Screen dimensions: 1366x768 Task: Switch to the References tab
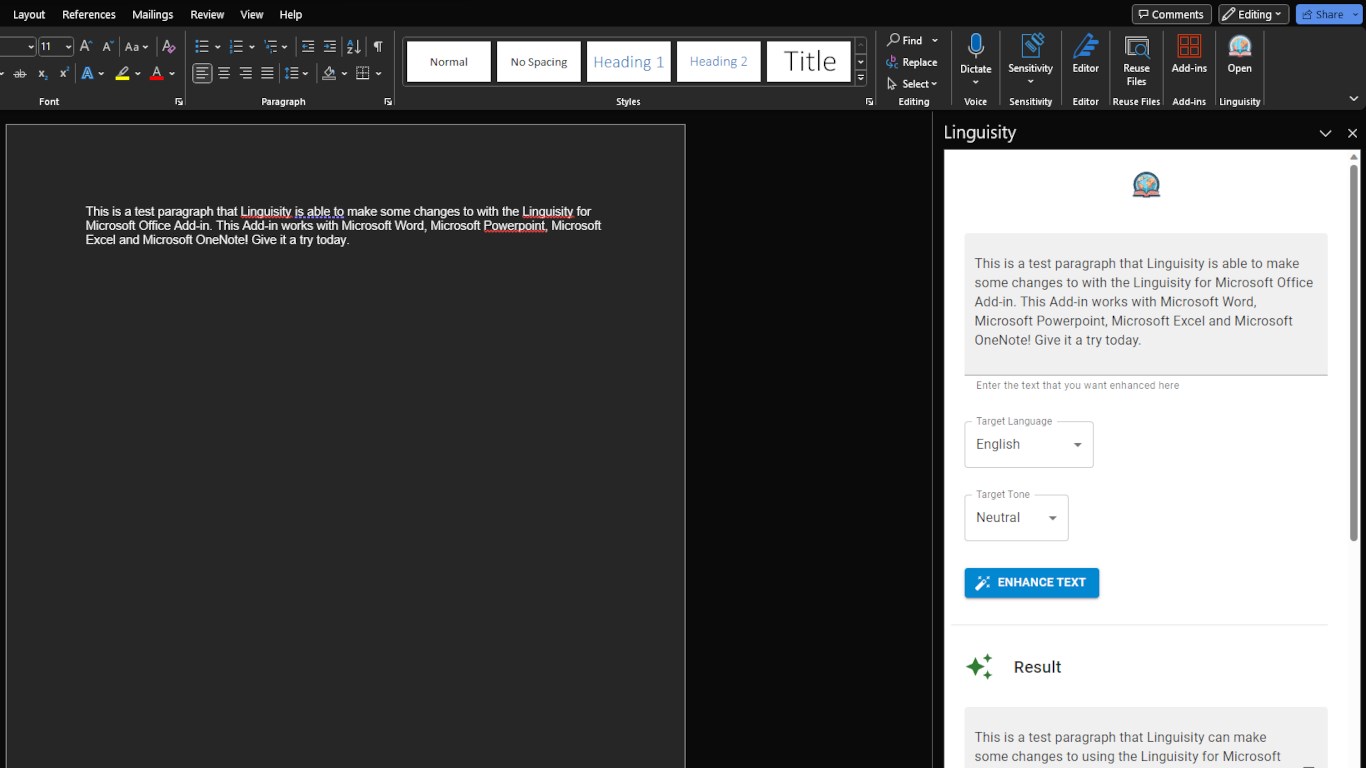[x=89, y=14]
